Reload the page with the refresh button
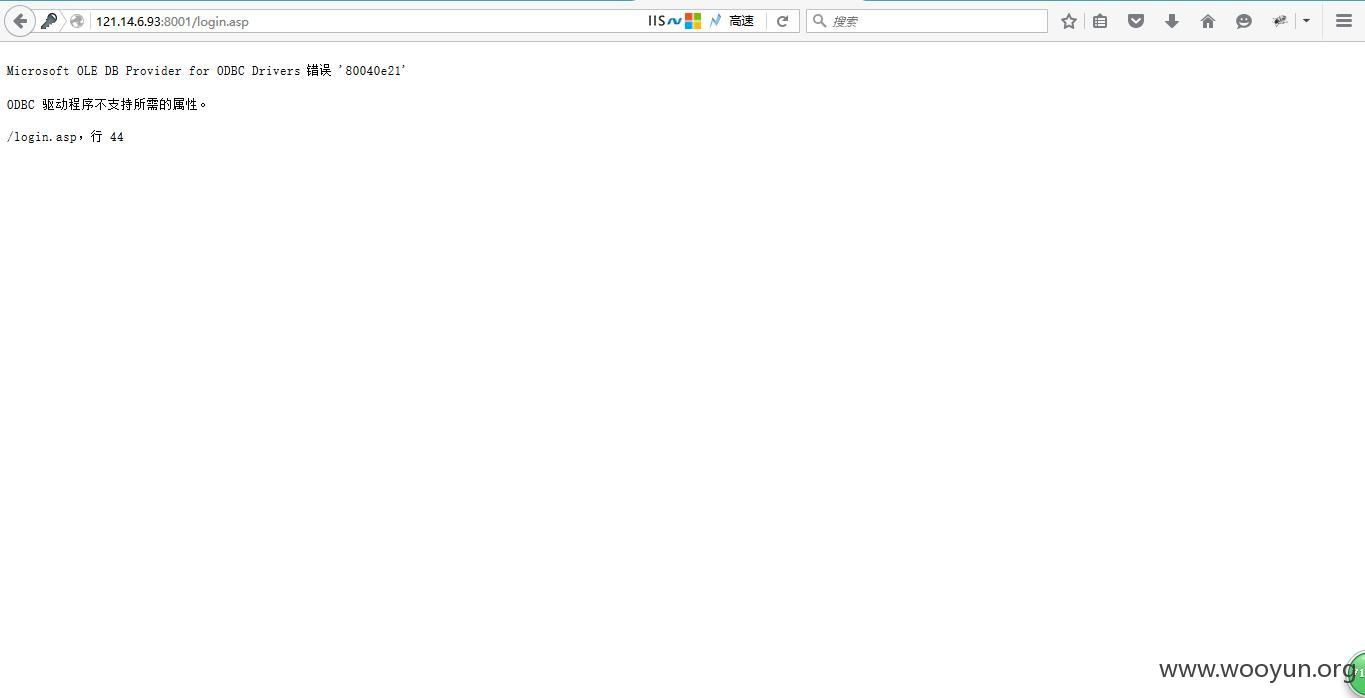1365x698 pixels. tap(783, 21)
